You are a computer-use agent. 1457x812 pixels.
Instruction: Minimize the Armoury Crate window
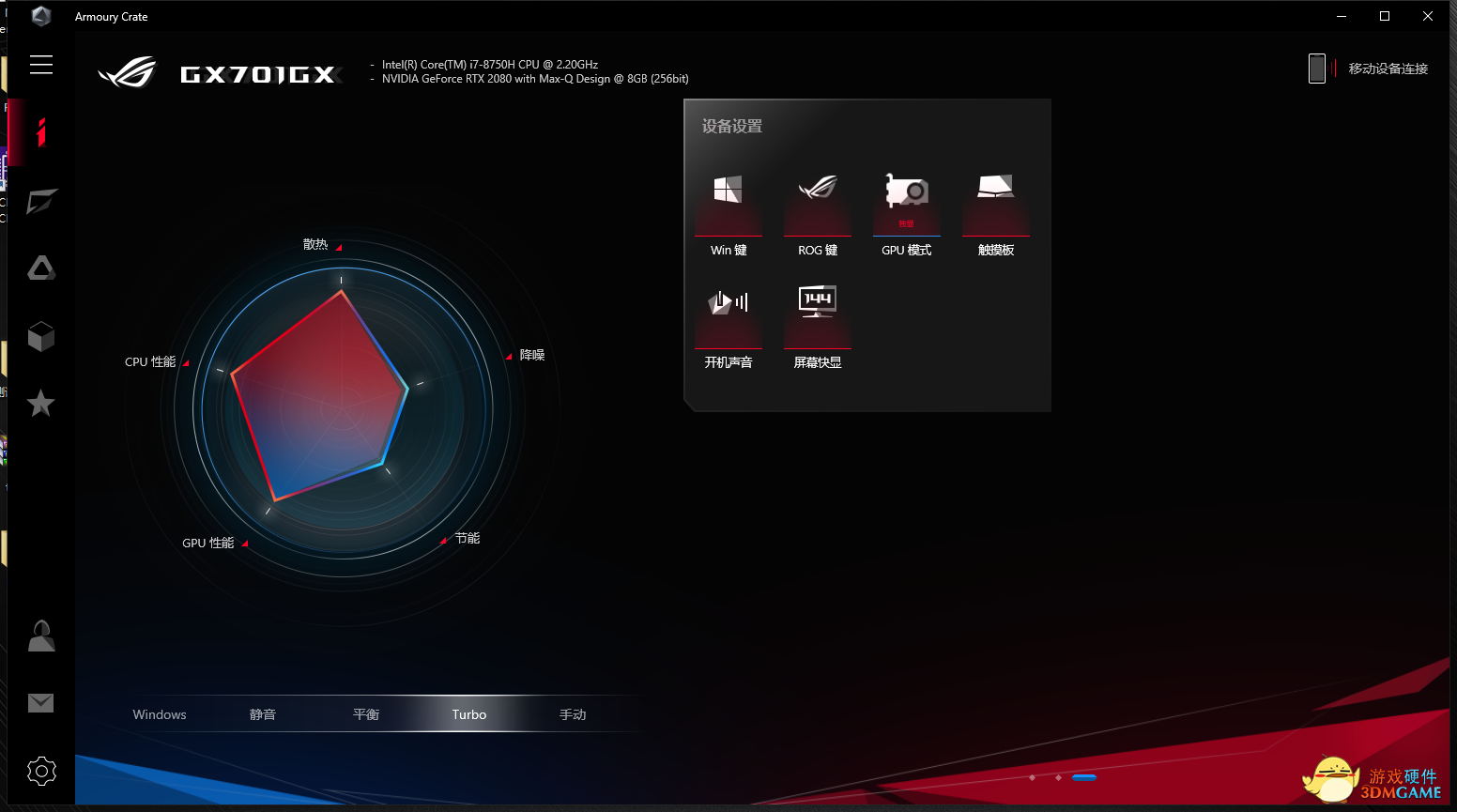(x=1342, y=16)
